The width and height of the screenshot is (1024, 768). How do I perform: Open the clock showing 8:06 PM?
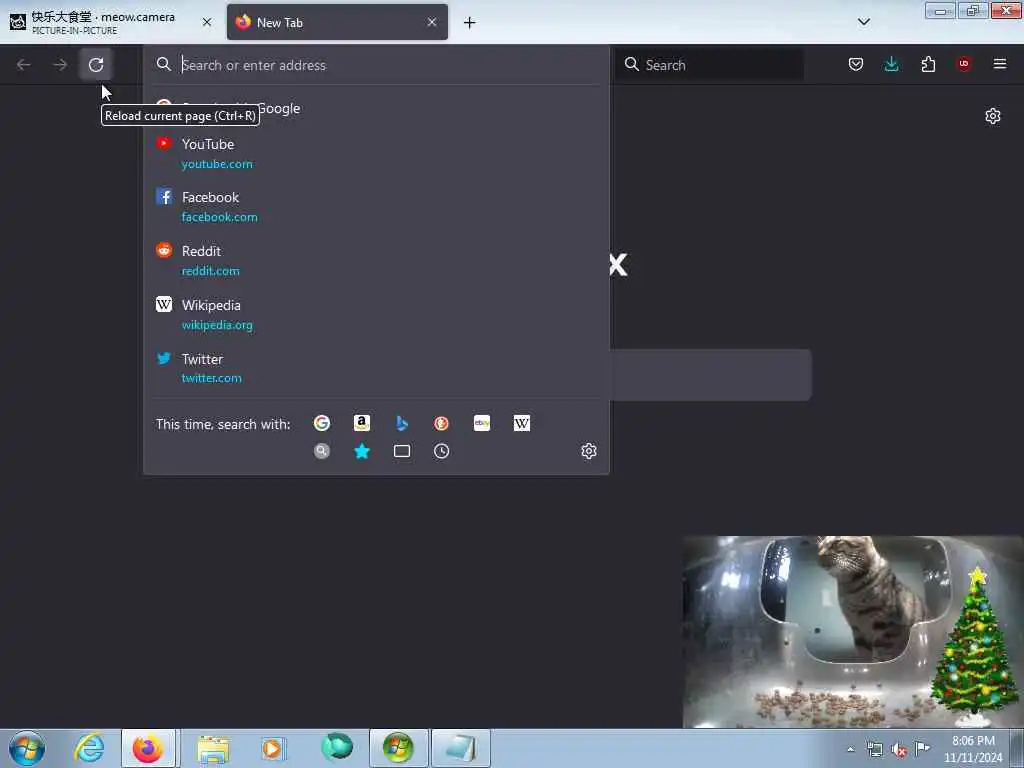[x=973, y=749]
